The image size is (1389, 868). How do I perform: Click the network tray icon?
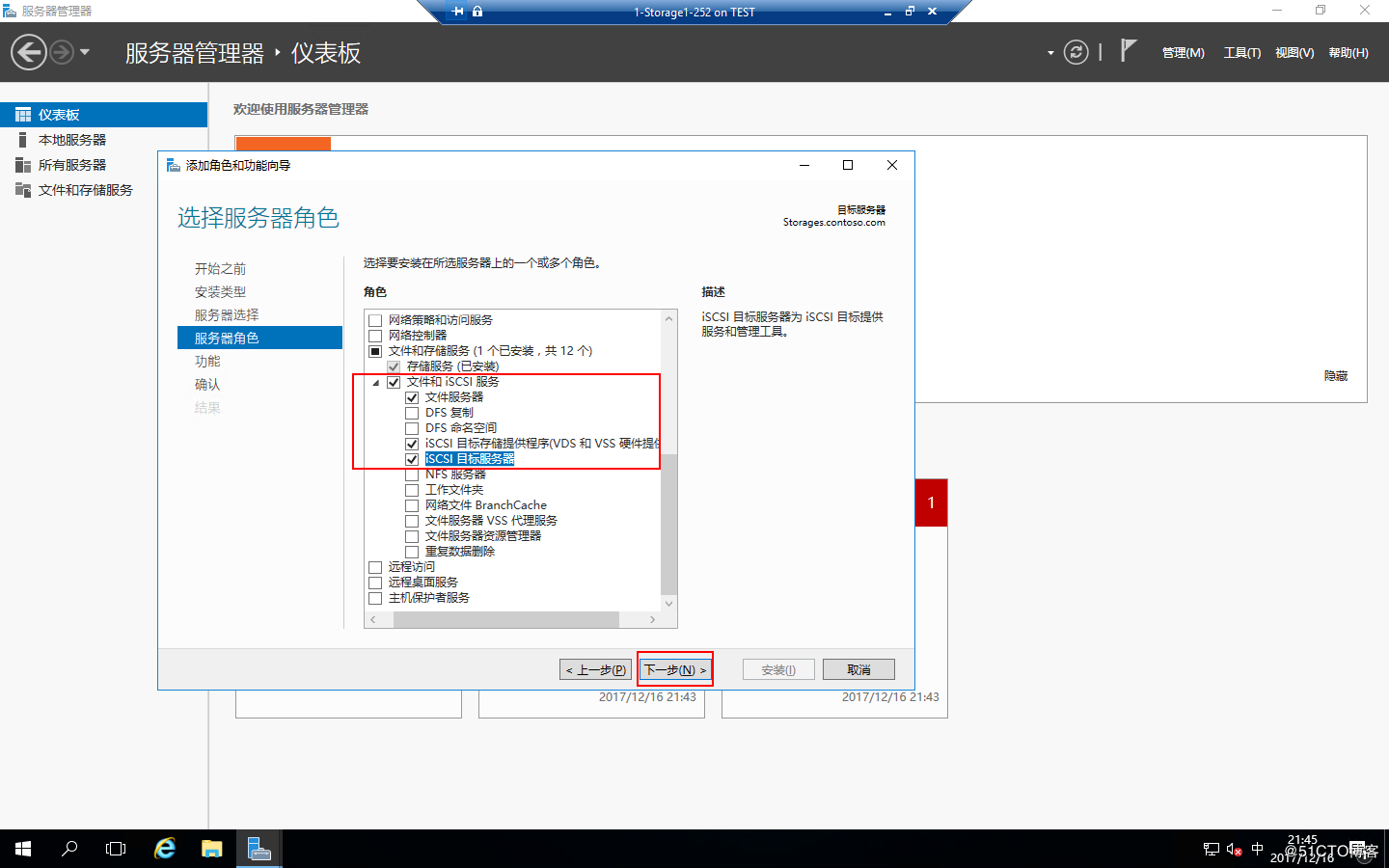1212,850
